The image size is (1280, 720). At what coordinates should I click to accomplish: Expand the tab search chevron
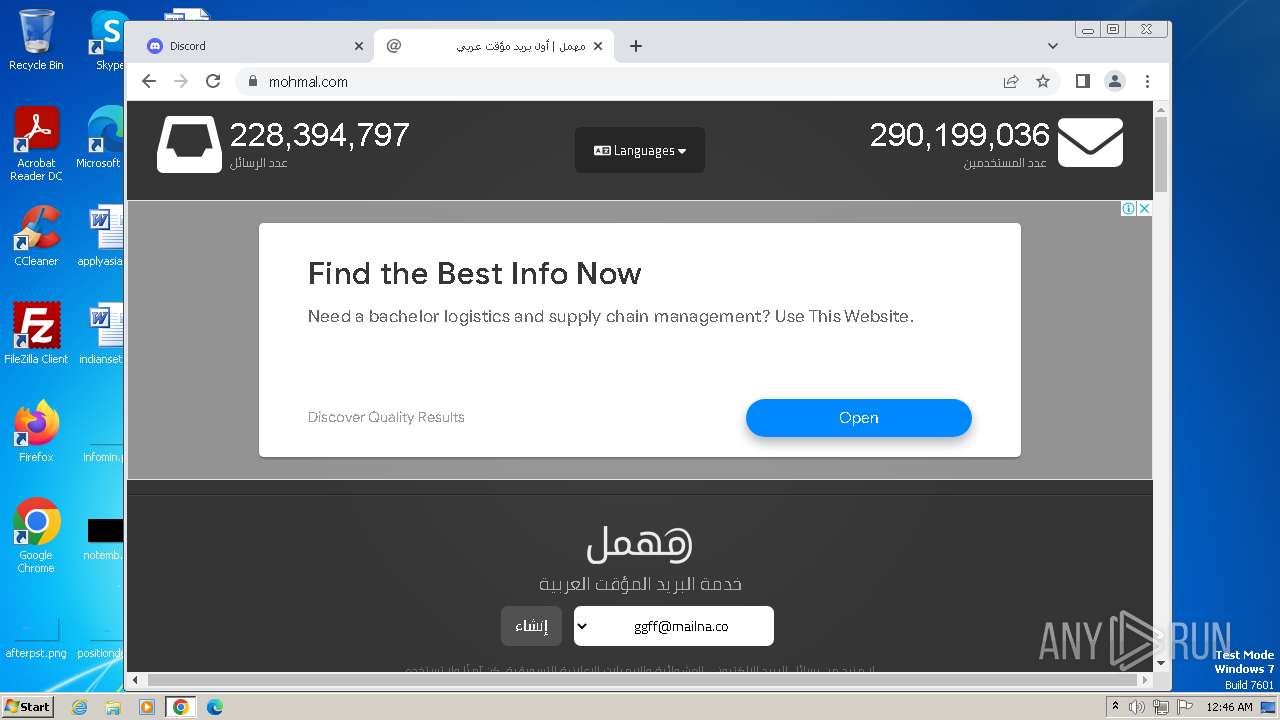pyautogui.click(x=1053, y=46)
